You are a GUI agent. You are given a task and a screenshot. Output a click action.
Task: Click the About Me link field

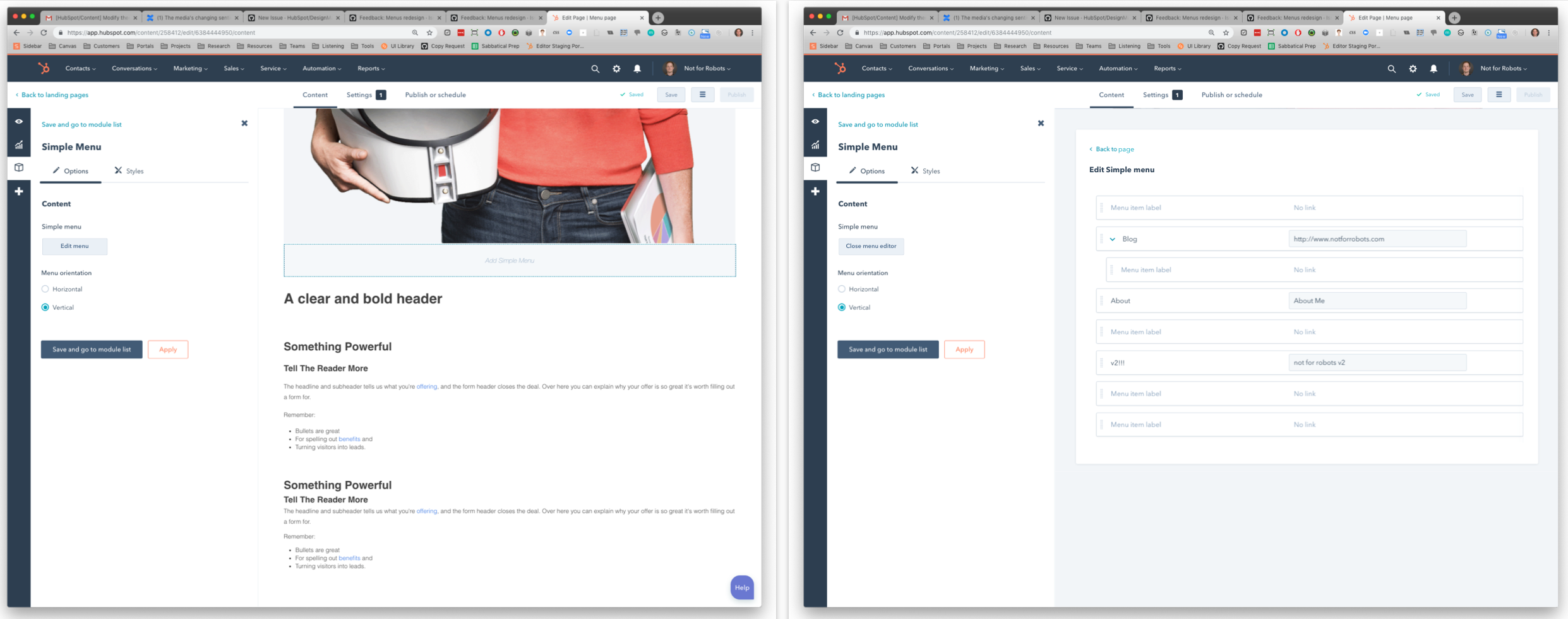point(1377,300)
